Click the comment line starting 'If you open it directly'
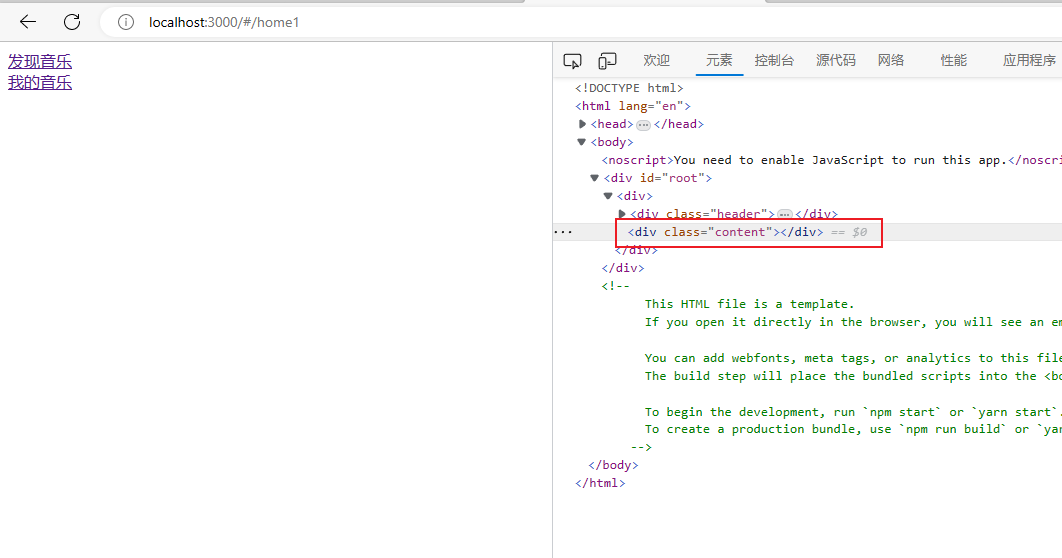This screenshot has width=1062, height=558. point(853,322)
